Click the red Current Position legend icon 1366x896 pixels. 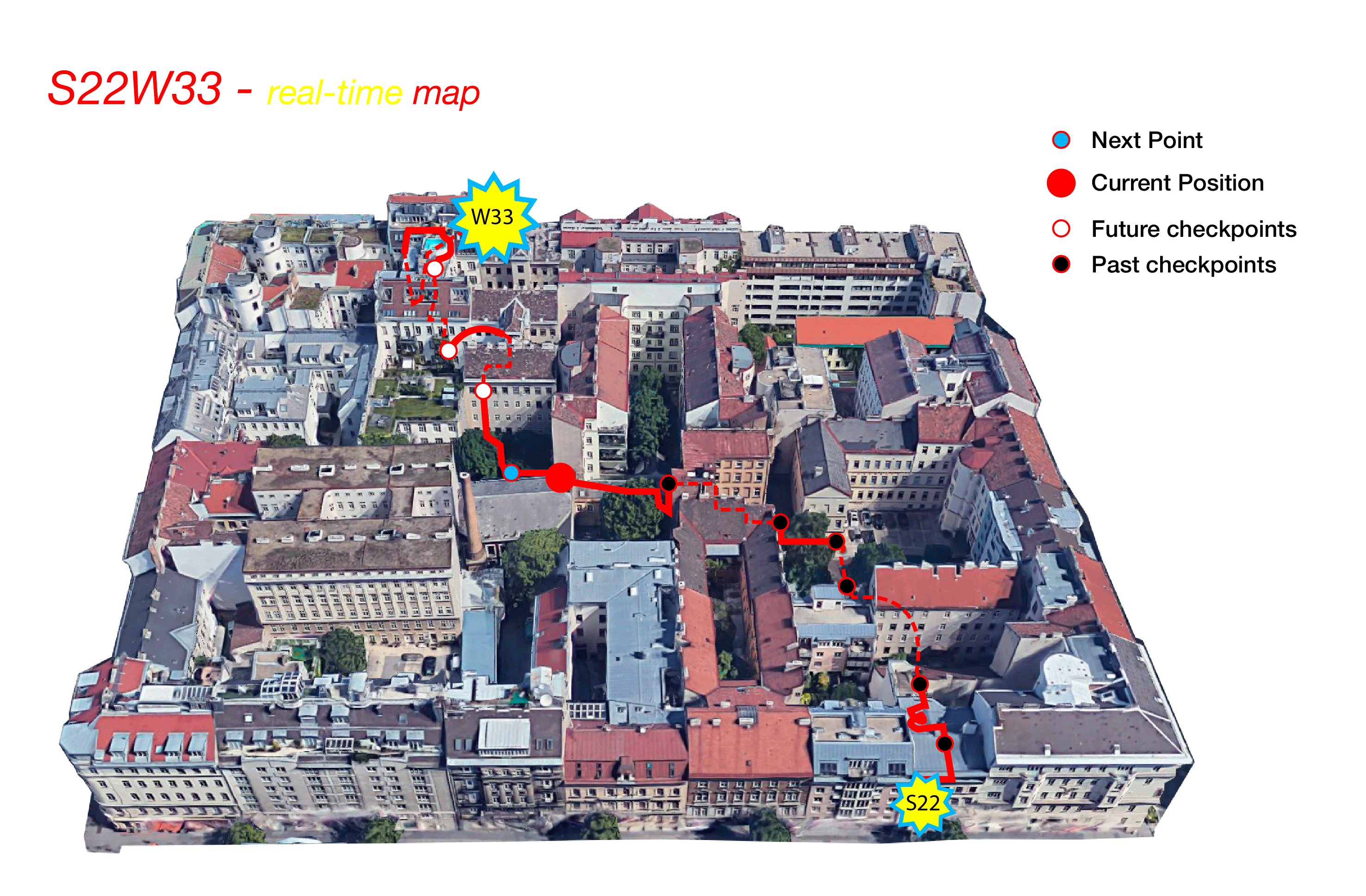[1061, 183]
